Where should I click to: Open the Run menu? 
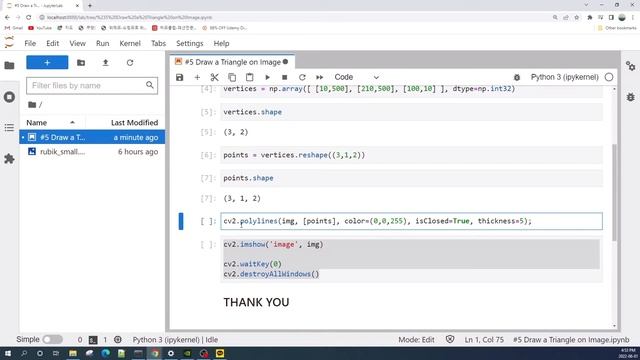click(102, 43)
